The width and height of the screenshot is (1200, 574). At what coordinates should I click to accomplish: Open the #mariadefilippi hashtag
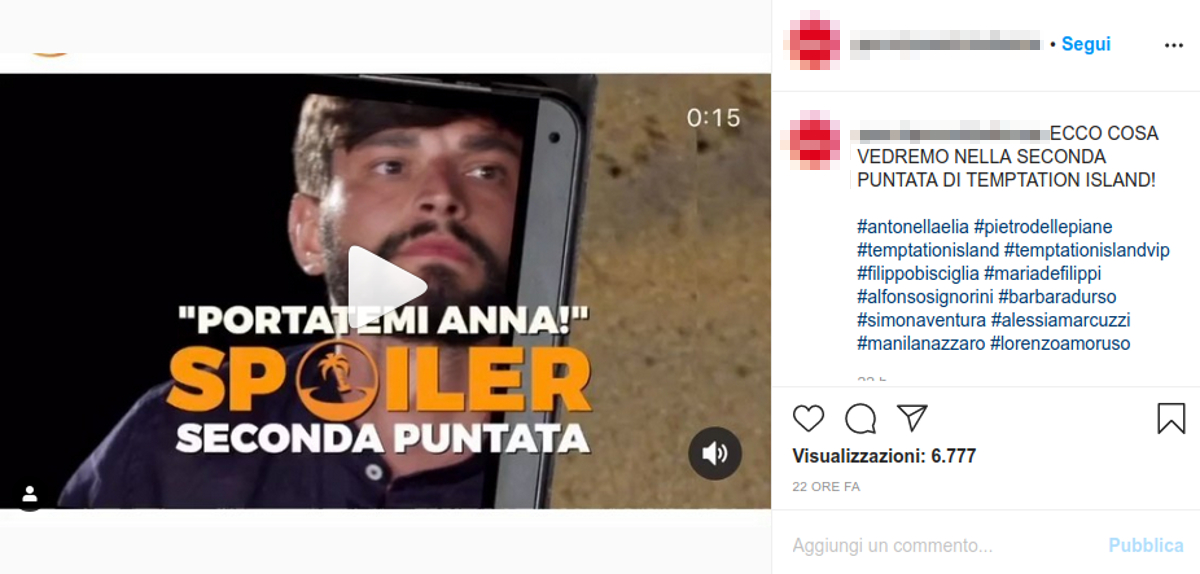tap(1042, 273)
